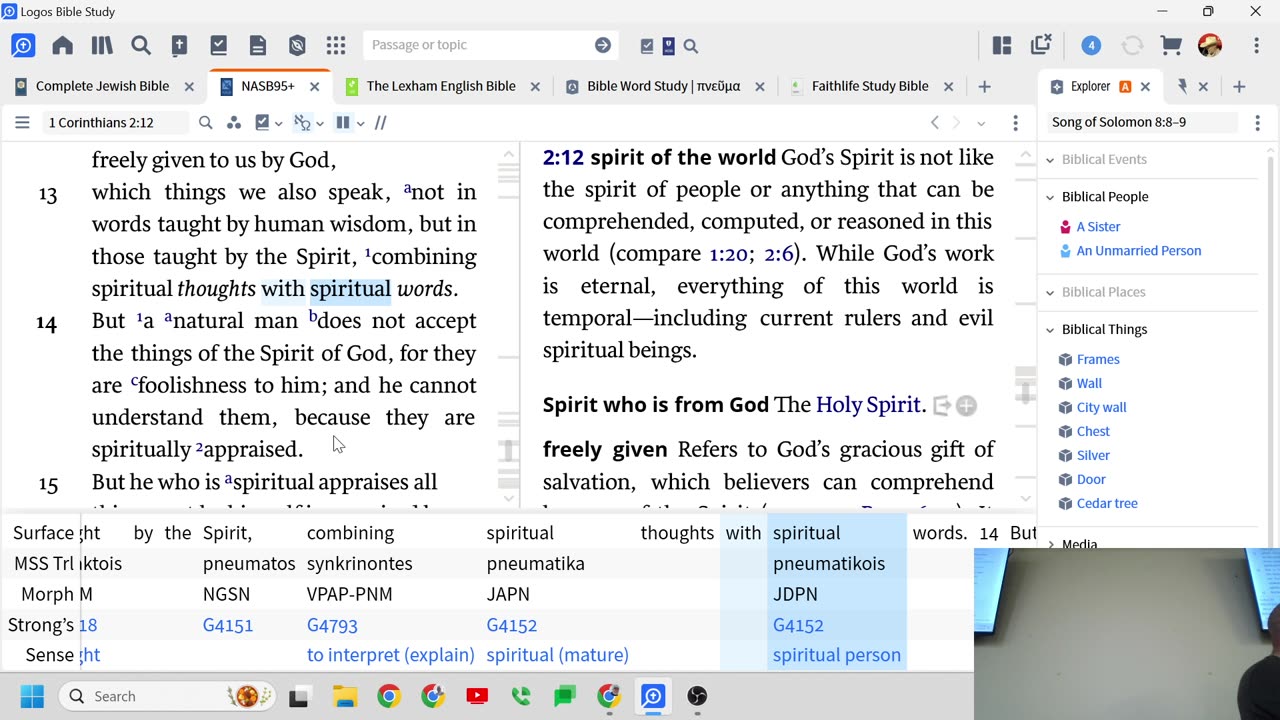Image resolution: width=1280 pixels, height=720 pixels.
Task: Collapse the Biblical People section
Action: coord(1050,197)
